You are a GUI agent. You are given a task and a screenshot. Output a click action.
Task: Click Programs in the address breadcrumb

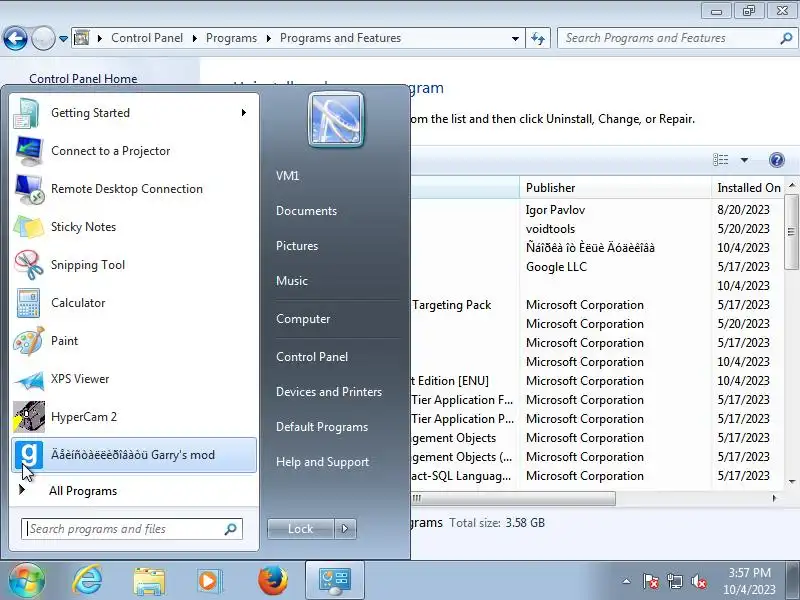pos(231,38)
